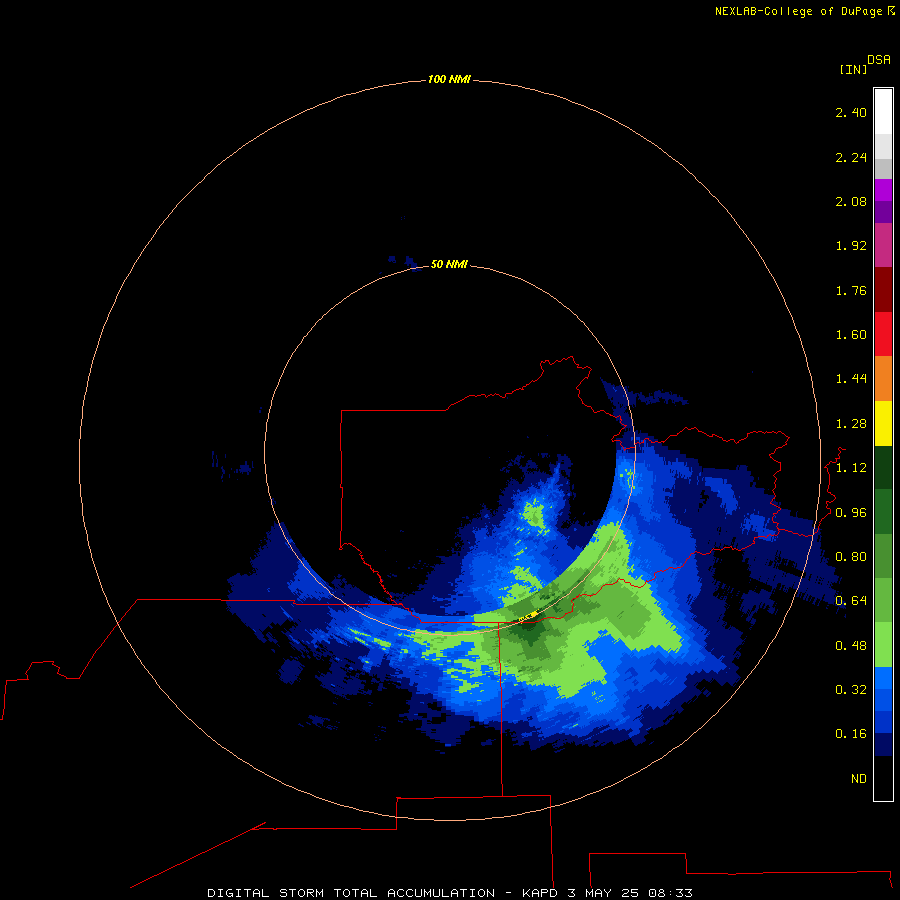Select the 0.48 legend value
Screen dimensions: 900x900
851,646
